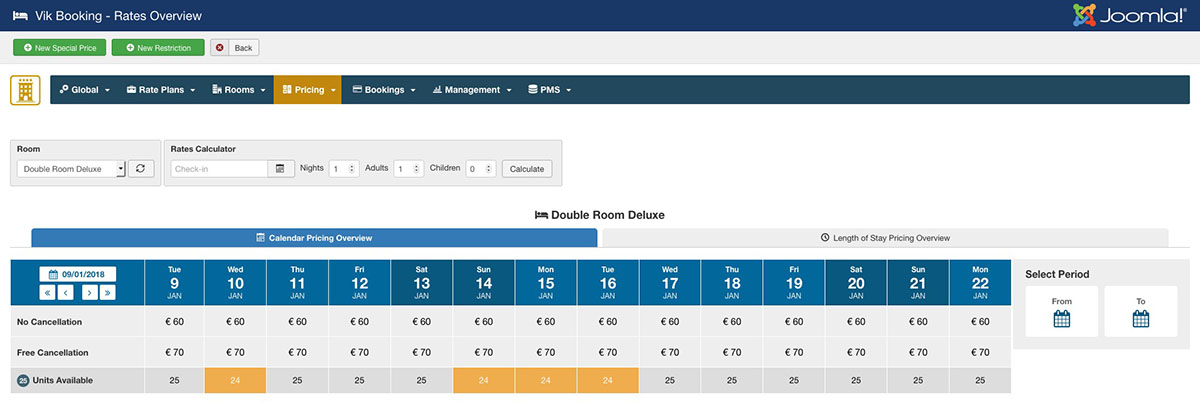Click the Check-in date input field
1200x402 pixels.
[x=219, y=169]
